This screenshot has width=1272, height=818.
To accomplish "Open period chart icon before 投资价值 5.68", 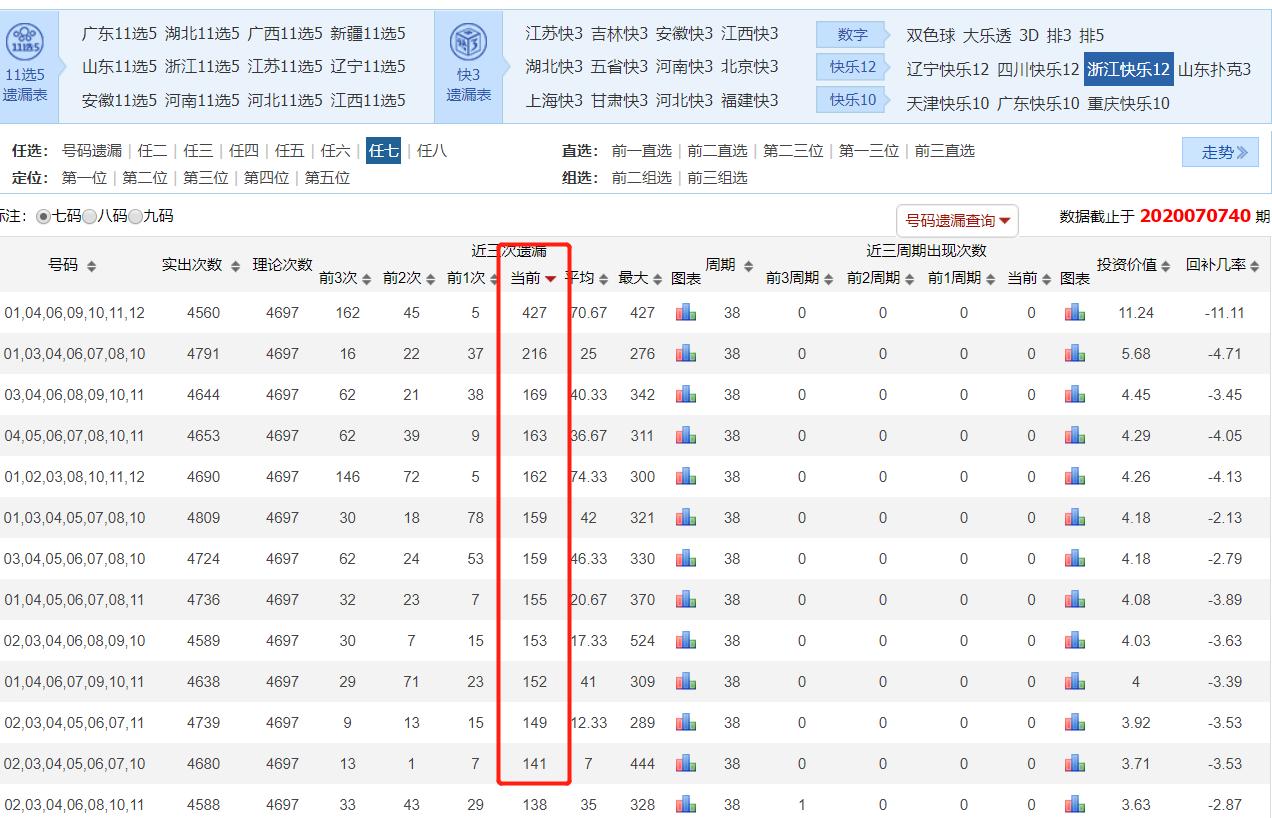I will pyautogui.click(x=1075, y=354).
